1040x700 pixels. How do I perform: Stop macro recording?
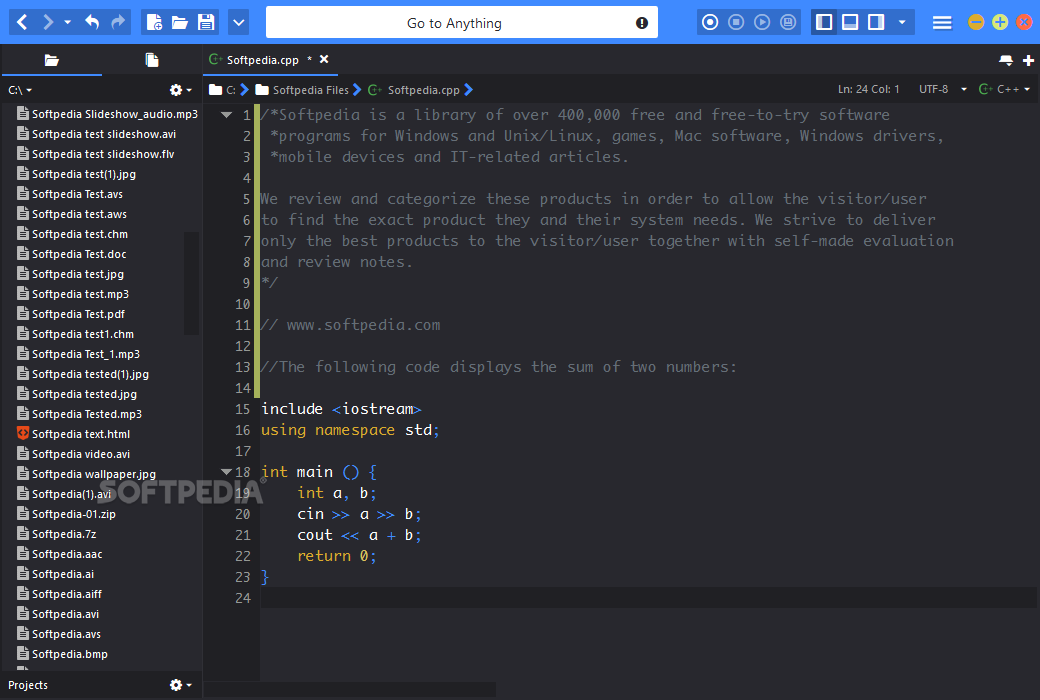tap(736, 23)
